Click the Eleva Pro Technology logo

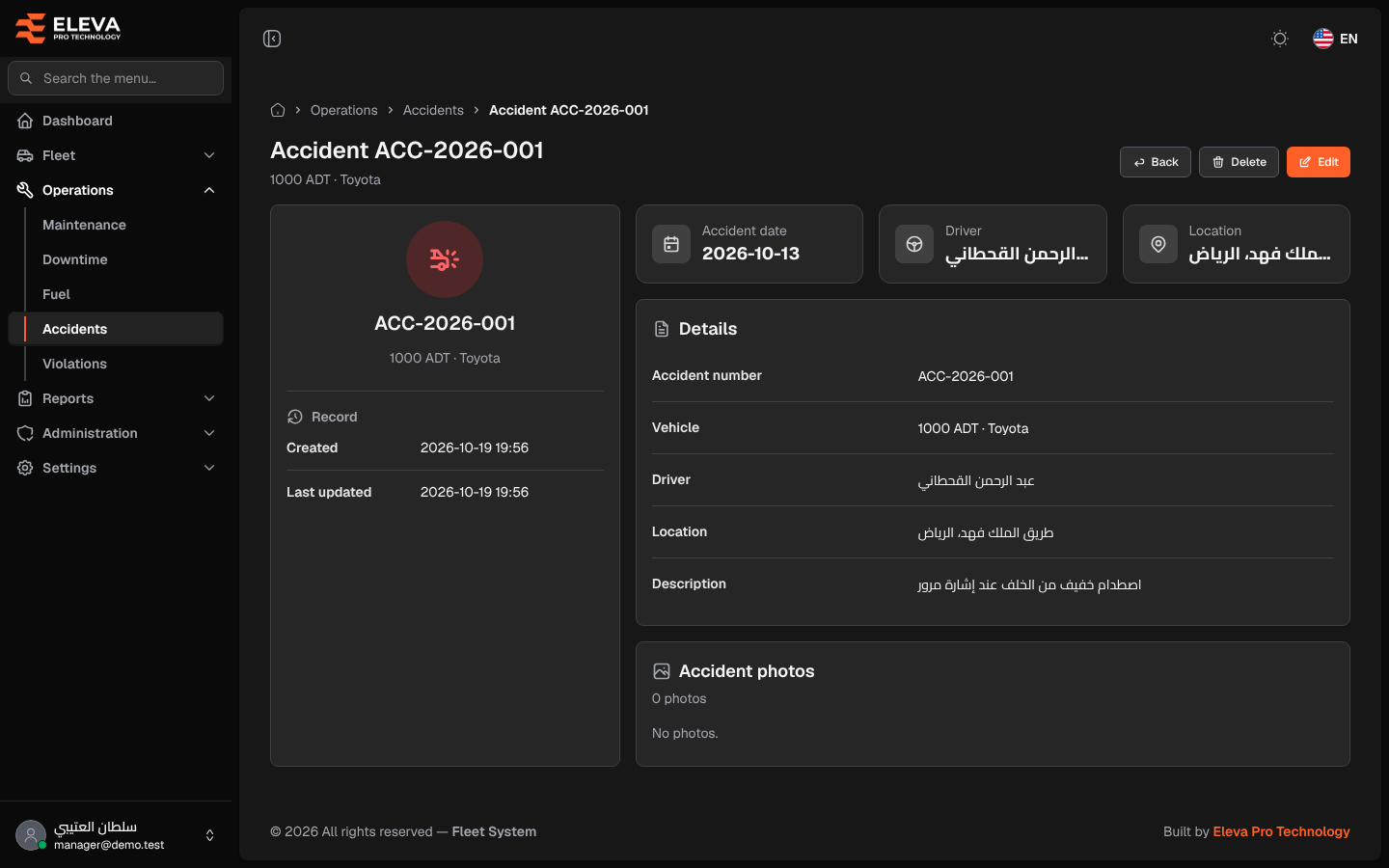pos(68,28)
